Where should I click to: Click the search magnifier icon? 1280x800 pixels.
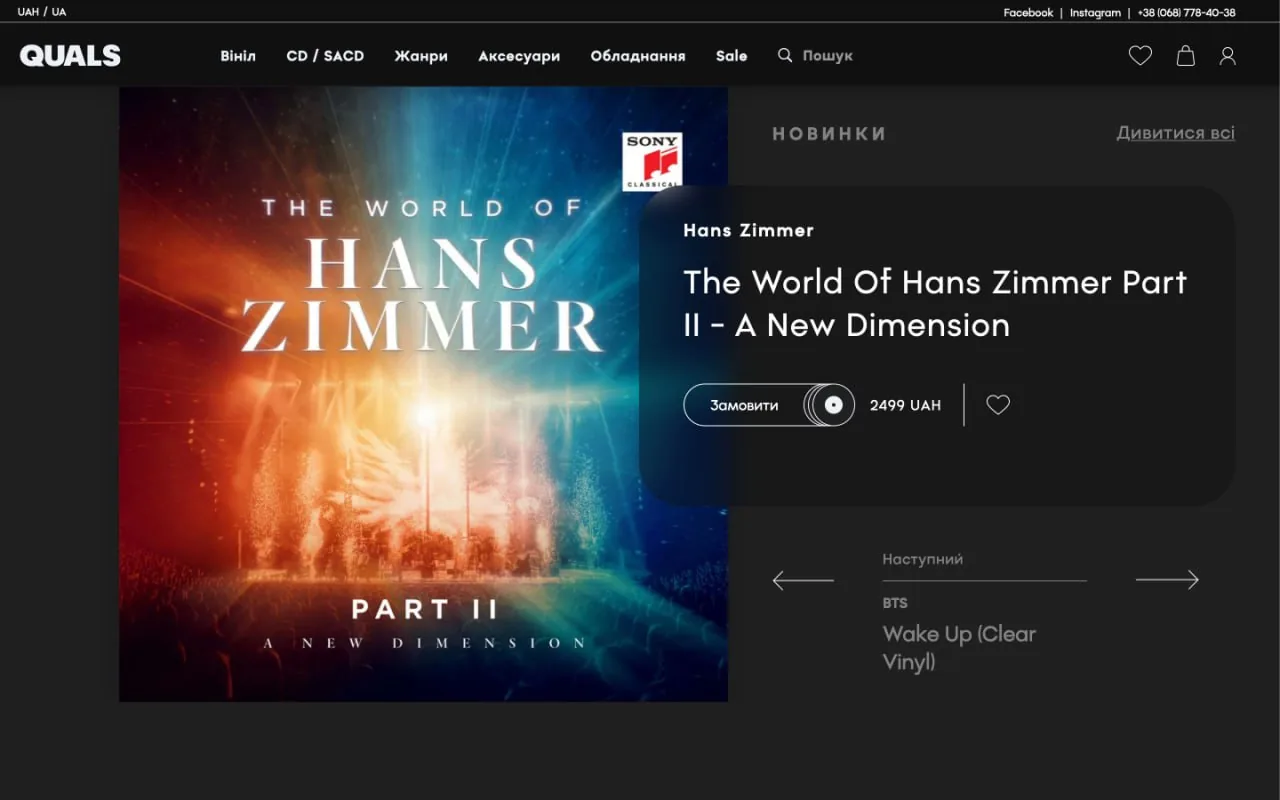click(785, 55)
